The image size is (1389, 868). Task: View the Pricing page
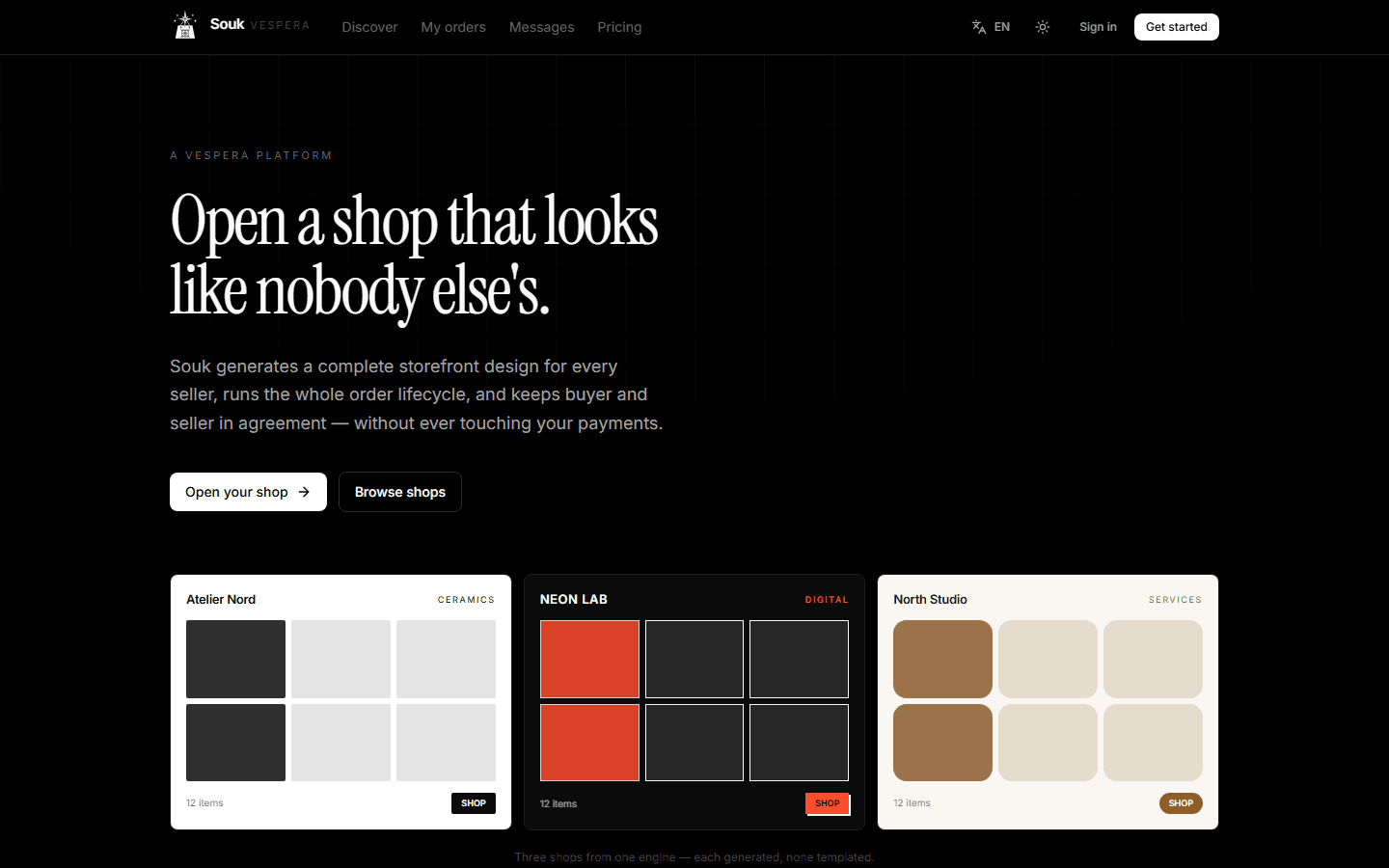point(619,27)
